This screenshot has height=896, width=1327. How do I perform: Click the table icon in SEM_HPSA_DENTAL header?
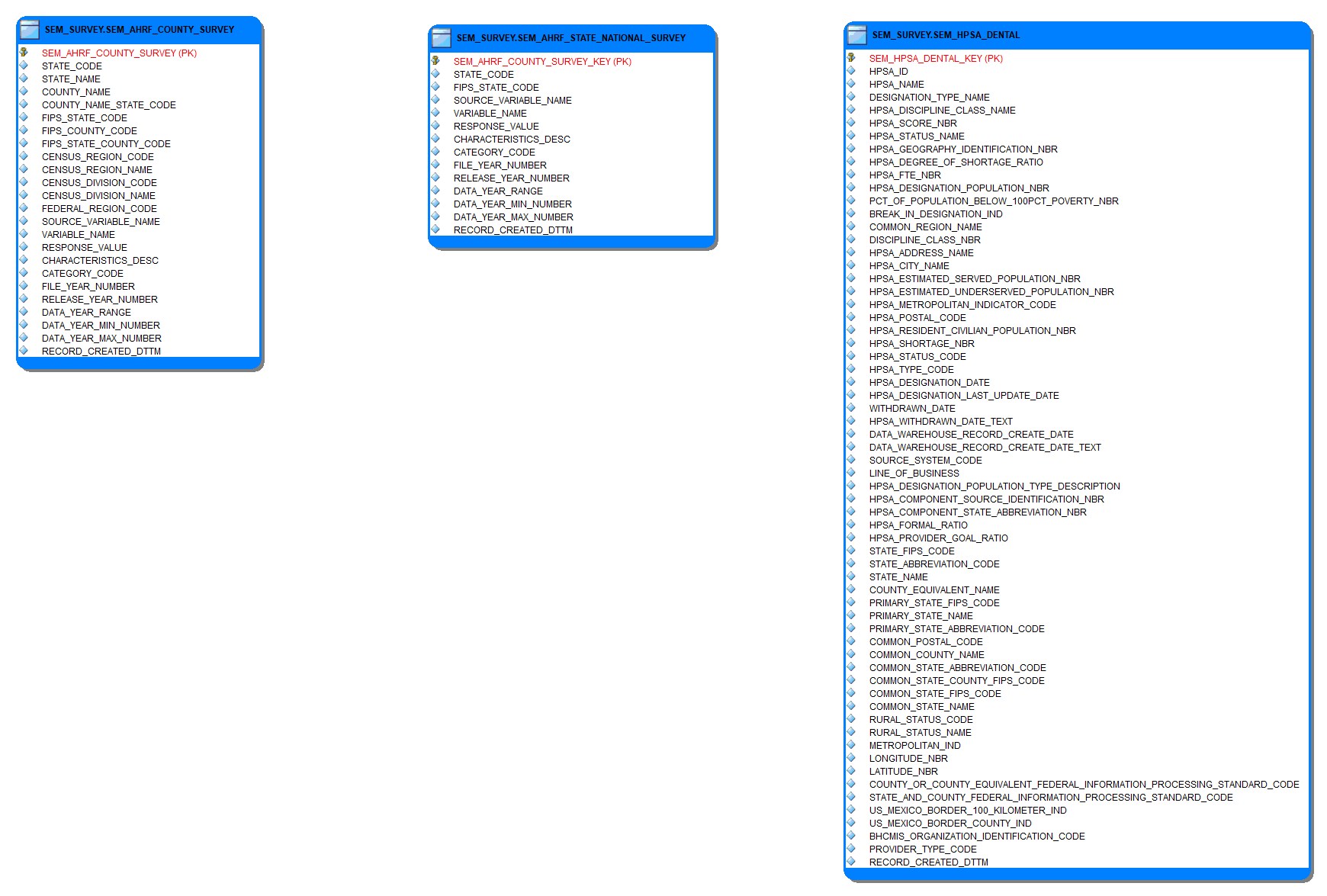point(856,34)
